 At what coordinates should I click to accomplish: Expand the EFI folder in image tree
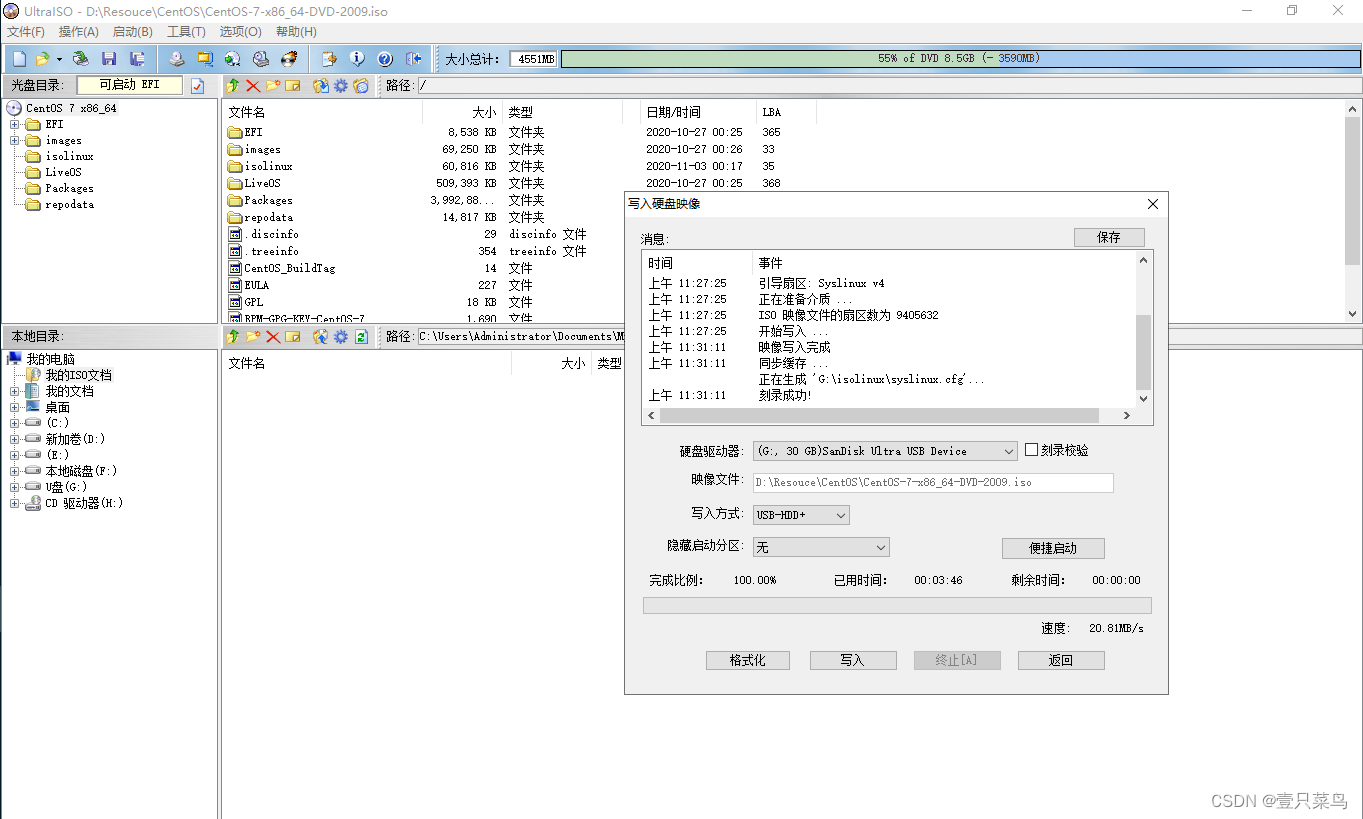[x=15, y=125]
